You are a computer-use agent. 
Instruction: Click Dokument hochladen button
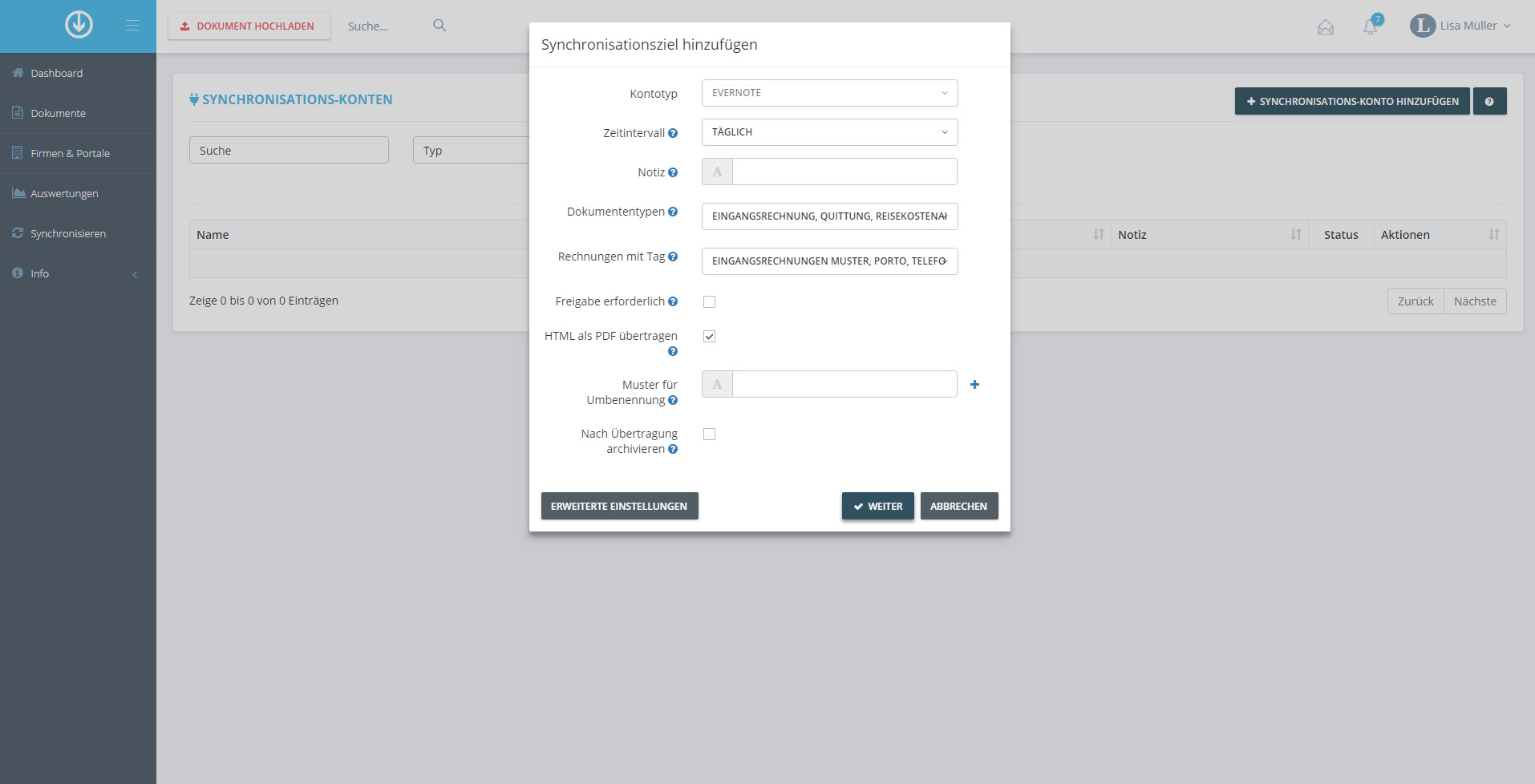pos(249,26)
